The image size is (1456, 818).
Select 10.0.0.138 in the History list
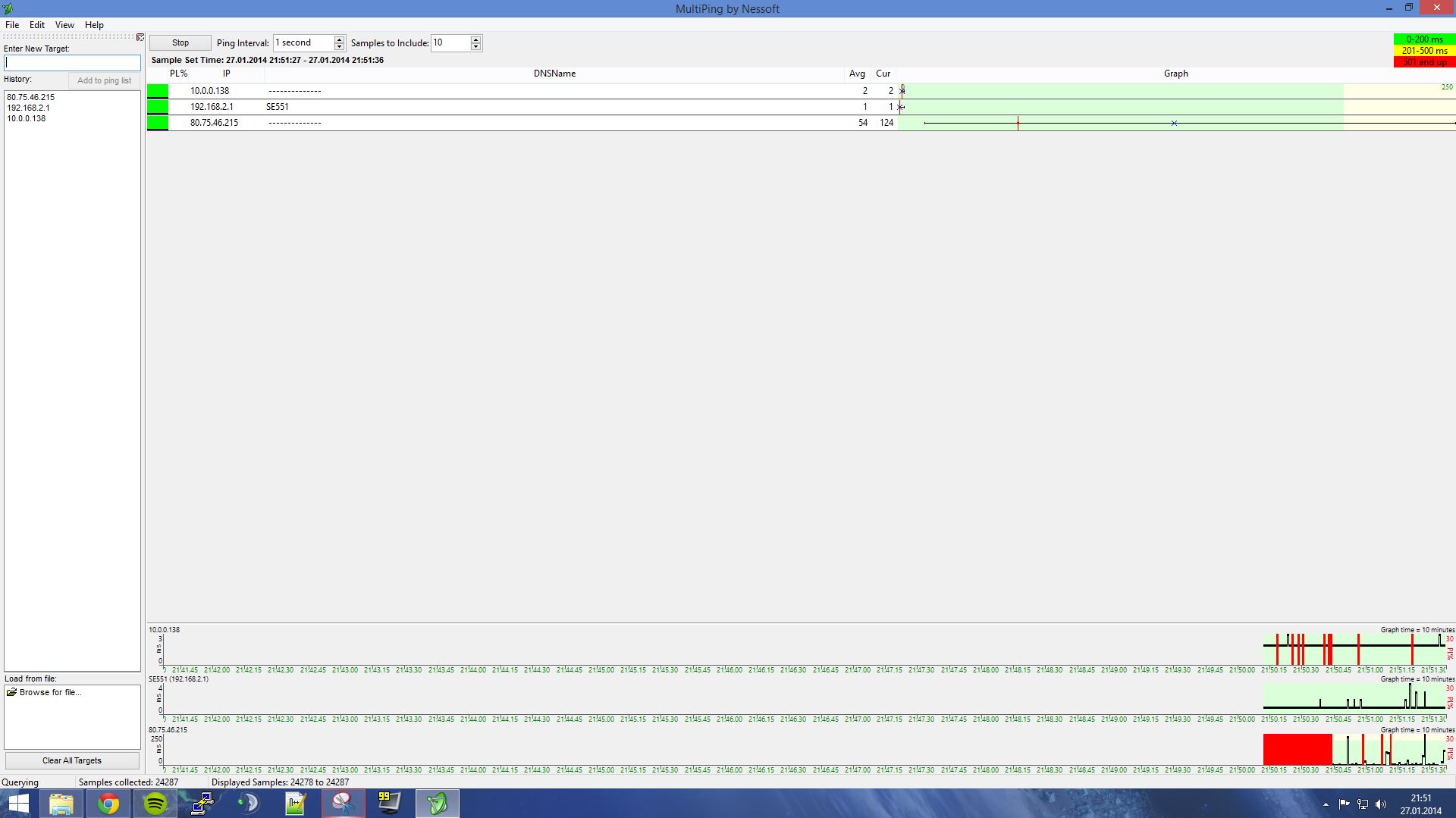(x=27, y=118)
